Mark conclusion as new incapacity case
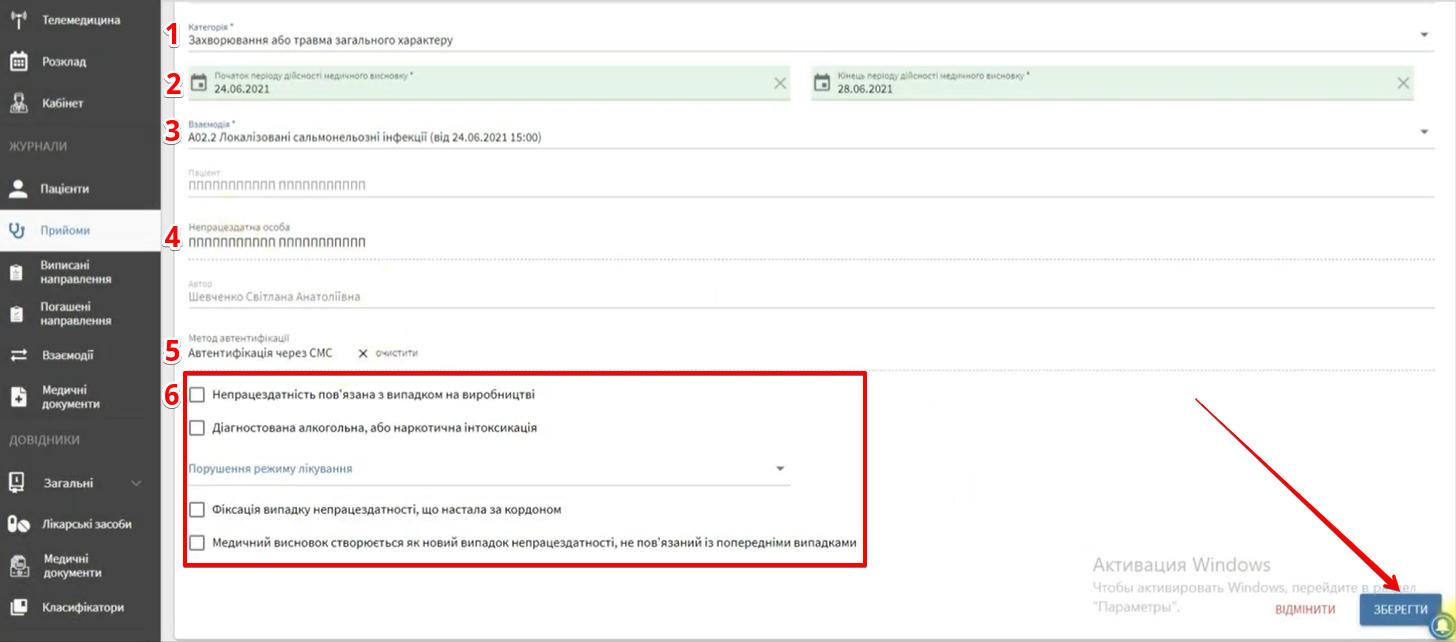1456x642 pixels. (197, 543)
